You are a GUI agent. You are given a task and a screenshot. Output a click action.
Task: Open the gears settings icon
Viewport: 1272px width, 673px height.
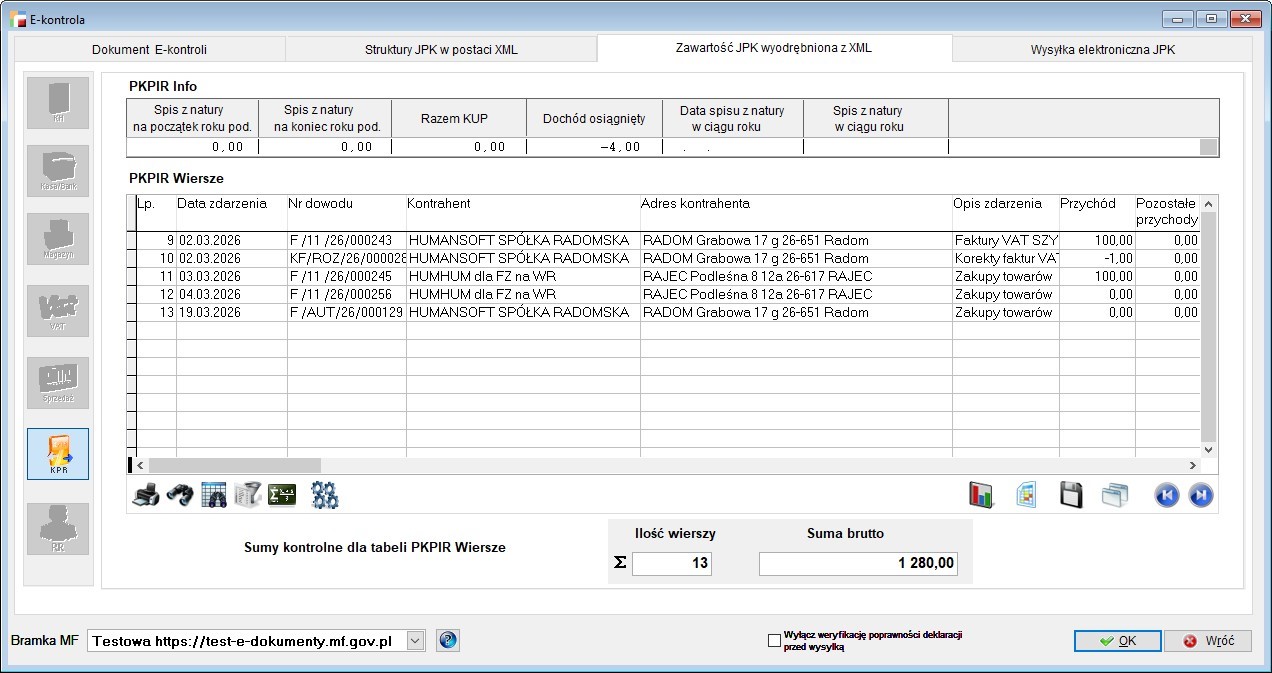[x=324, y=495]
